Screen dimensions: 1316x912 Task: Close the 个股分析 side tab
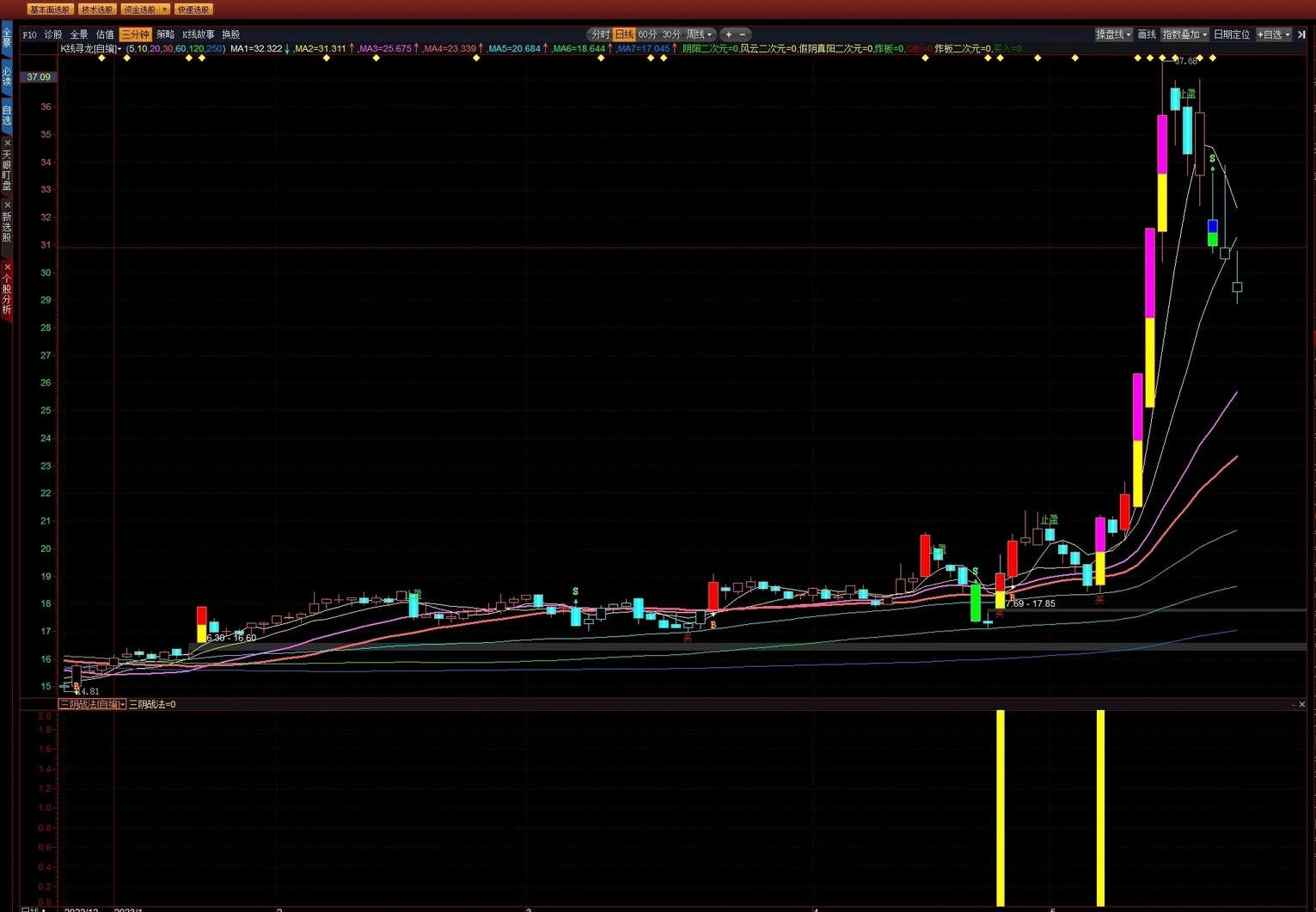(7, 267)
